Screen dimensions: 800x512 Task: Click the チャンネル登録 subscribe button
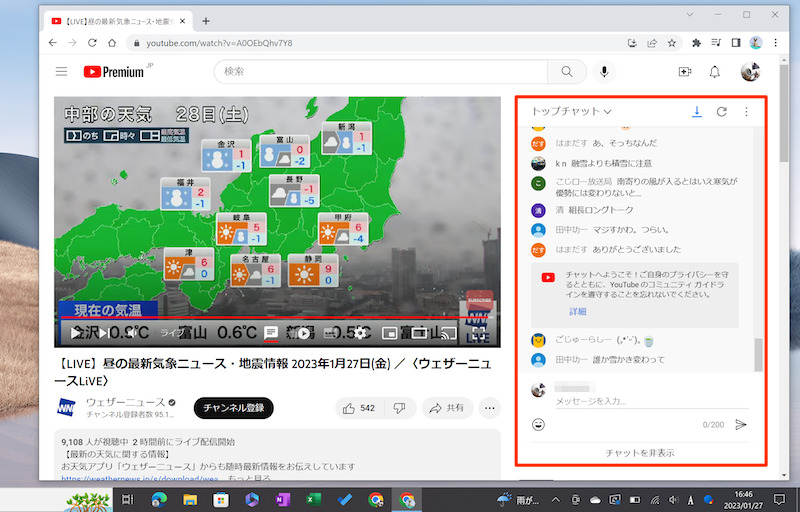point(233,408)
